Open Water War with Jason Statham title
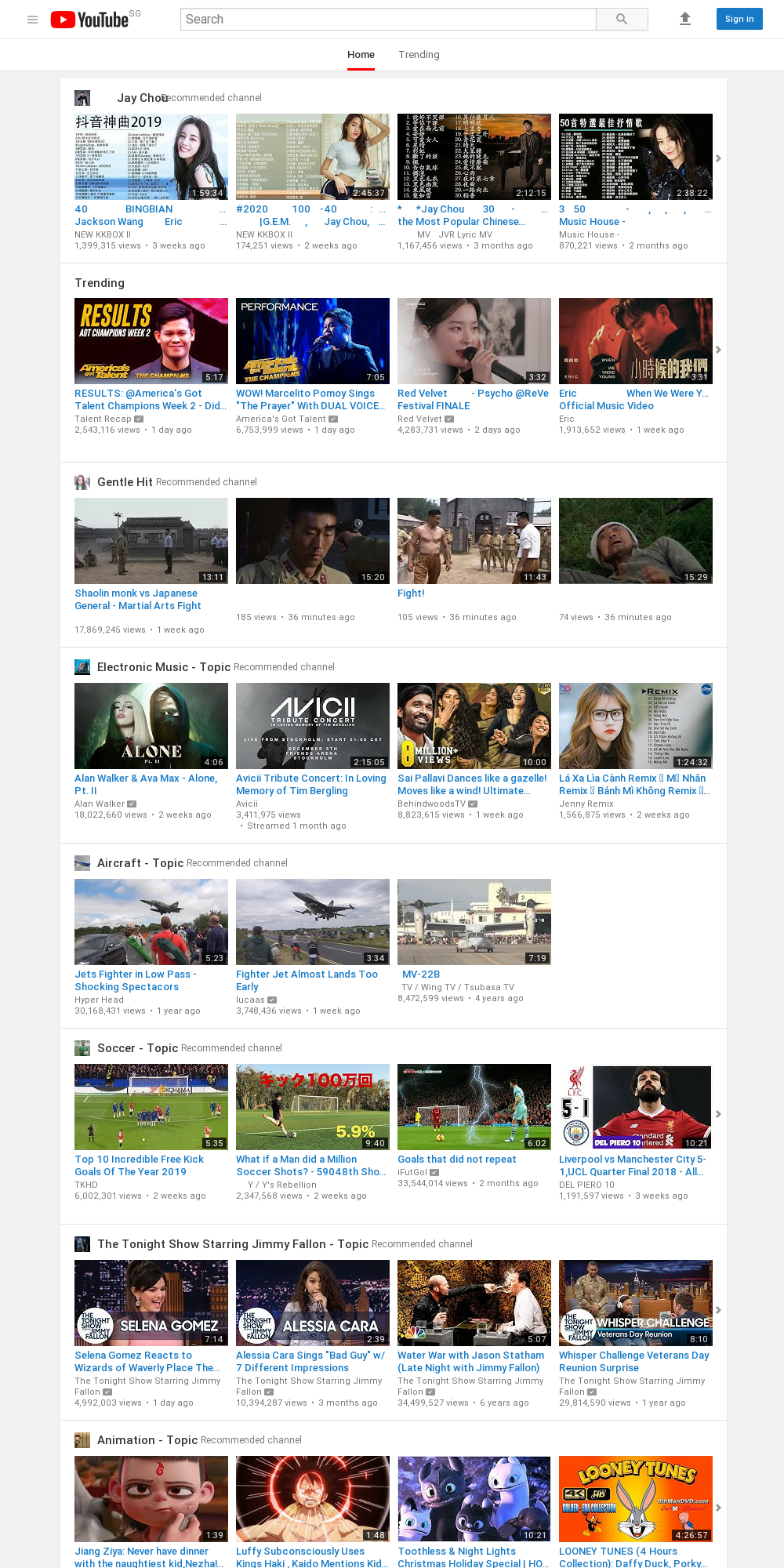Image resolution: width=784 pixels, height=1568 pixels. (470, 1362)
